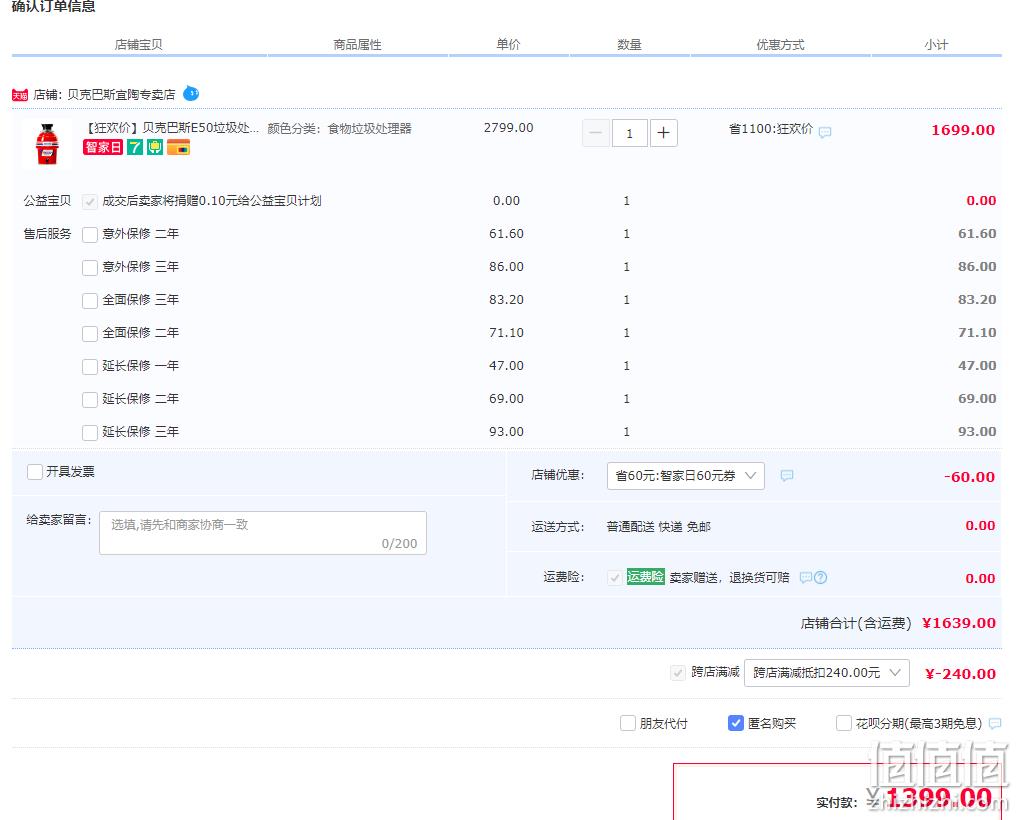This screenshot has height=820, width=1018.
Task: Open the 跨店满减抵扣240.00元 dropdown
Action: click(x=826, y=673)
